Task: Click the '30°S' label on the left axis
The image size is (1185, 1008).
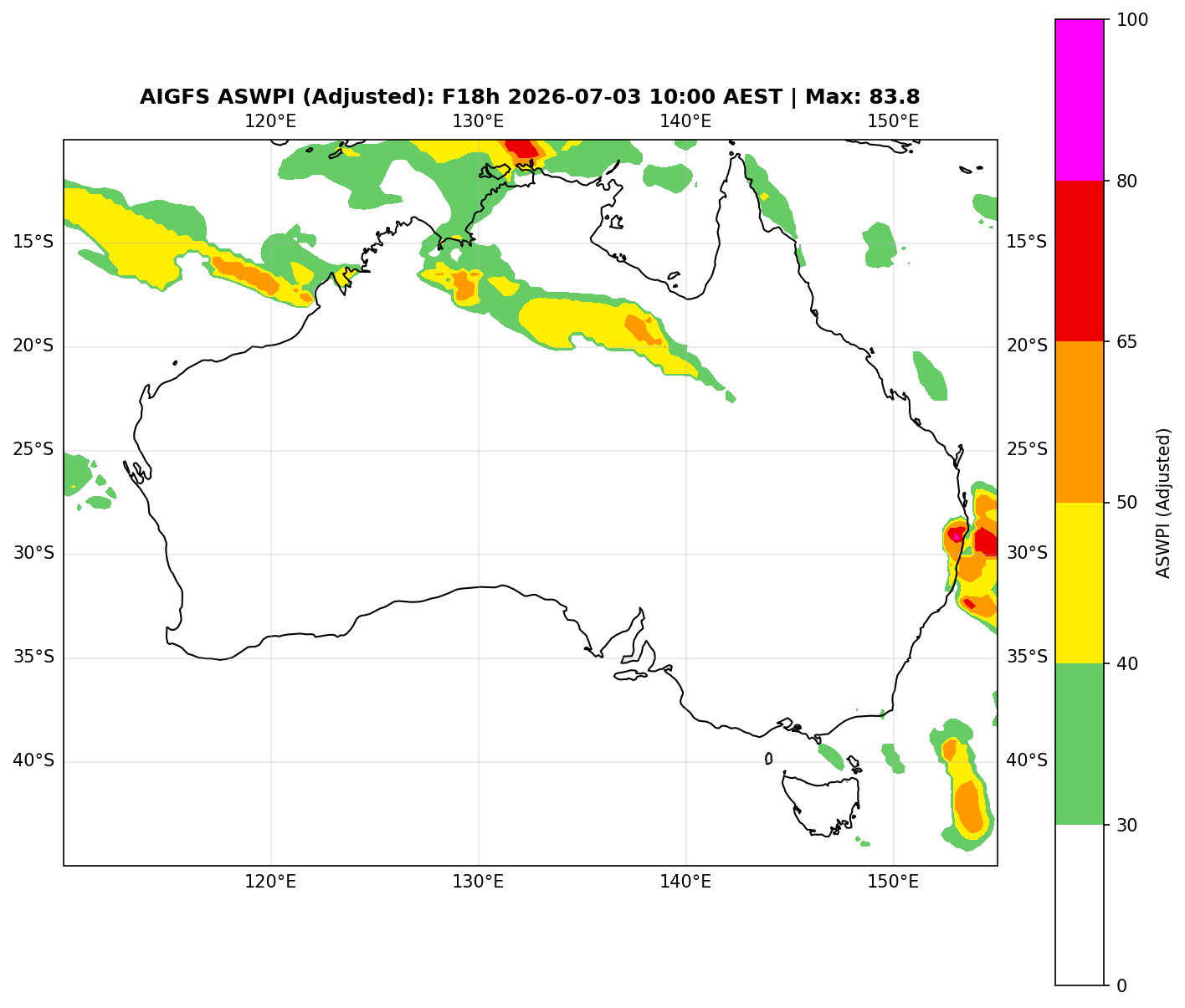Action: click(33, 554)
